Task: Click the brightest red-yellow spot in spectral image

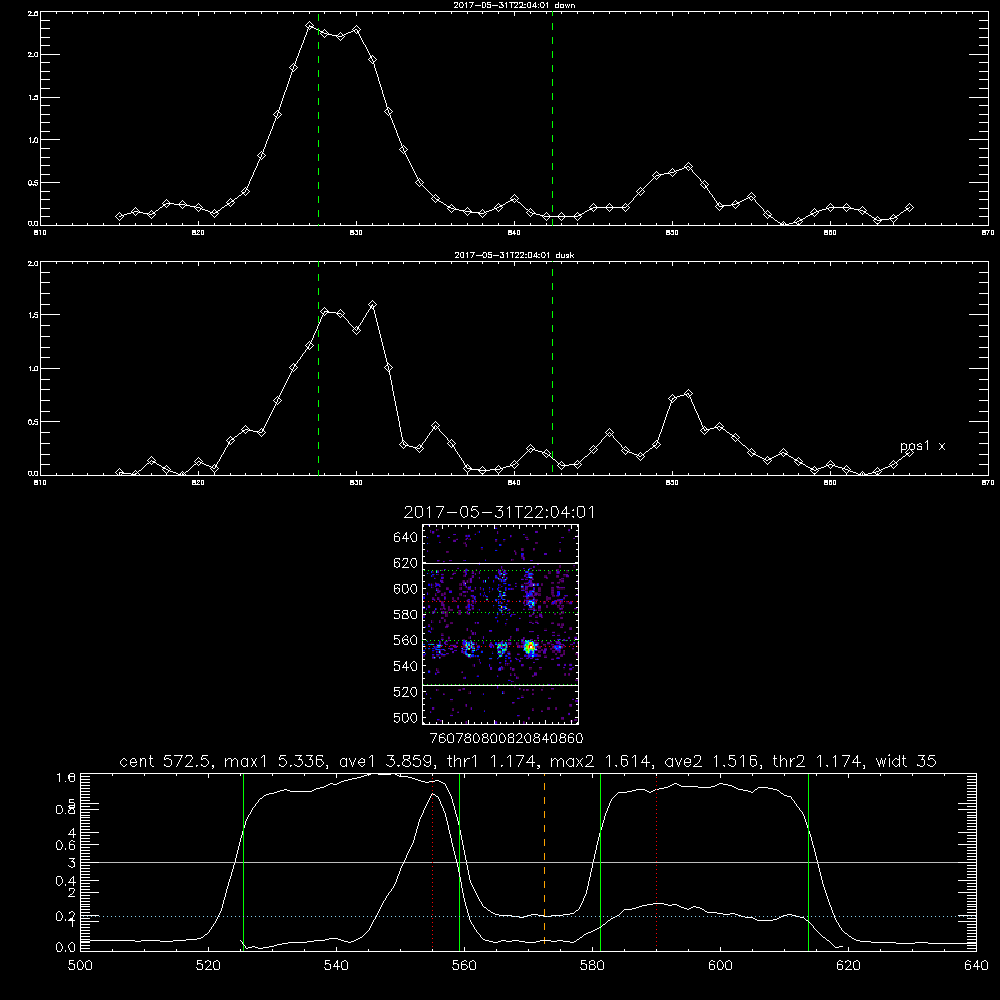Action: point(529,648)
